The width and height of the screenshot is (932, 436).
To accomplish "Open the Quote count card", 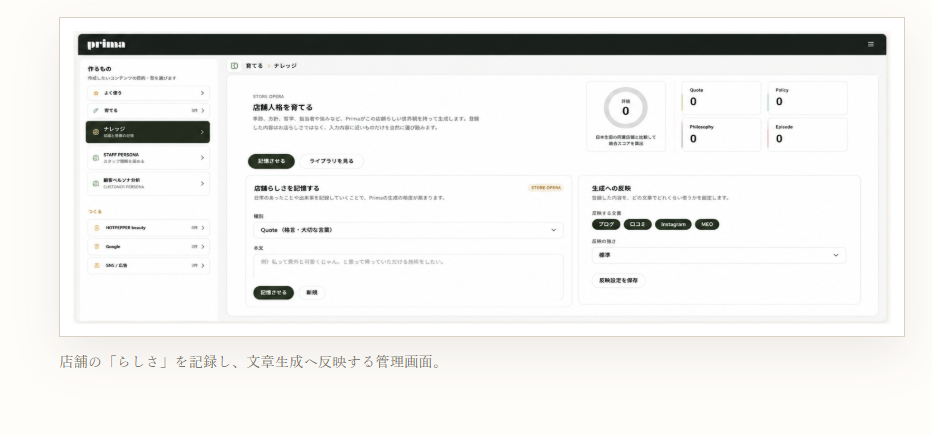I will (x=721, y=98).
